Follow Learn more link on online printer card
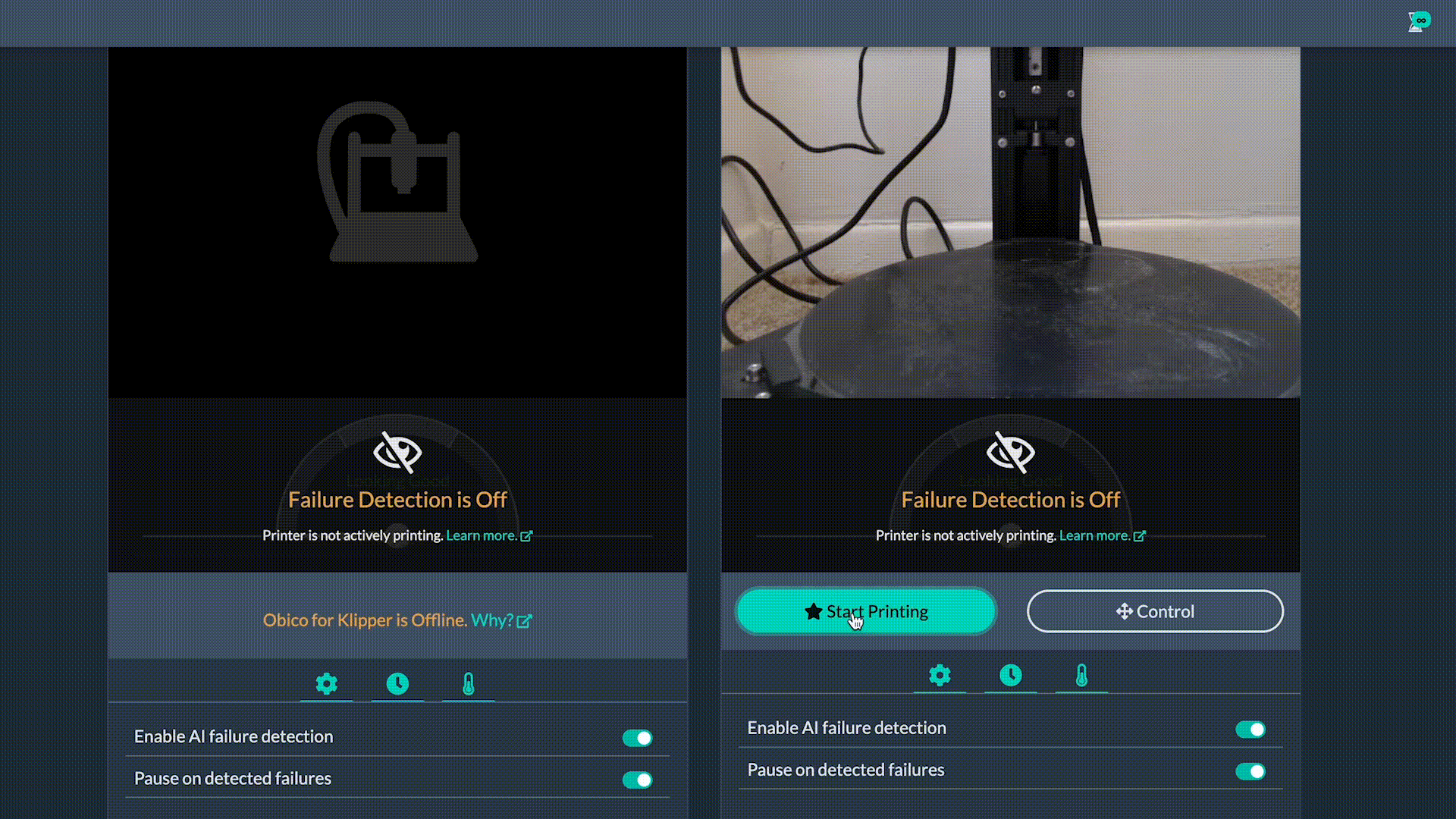 tap(1103, 535)
